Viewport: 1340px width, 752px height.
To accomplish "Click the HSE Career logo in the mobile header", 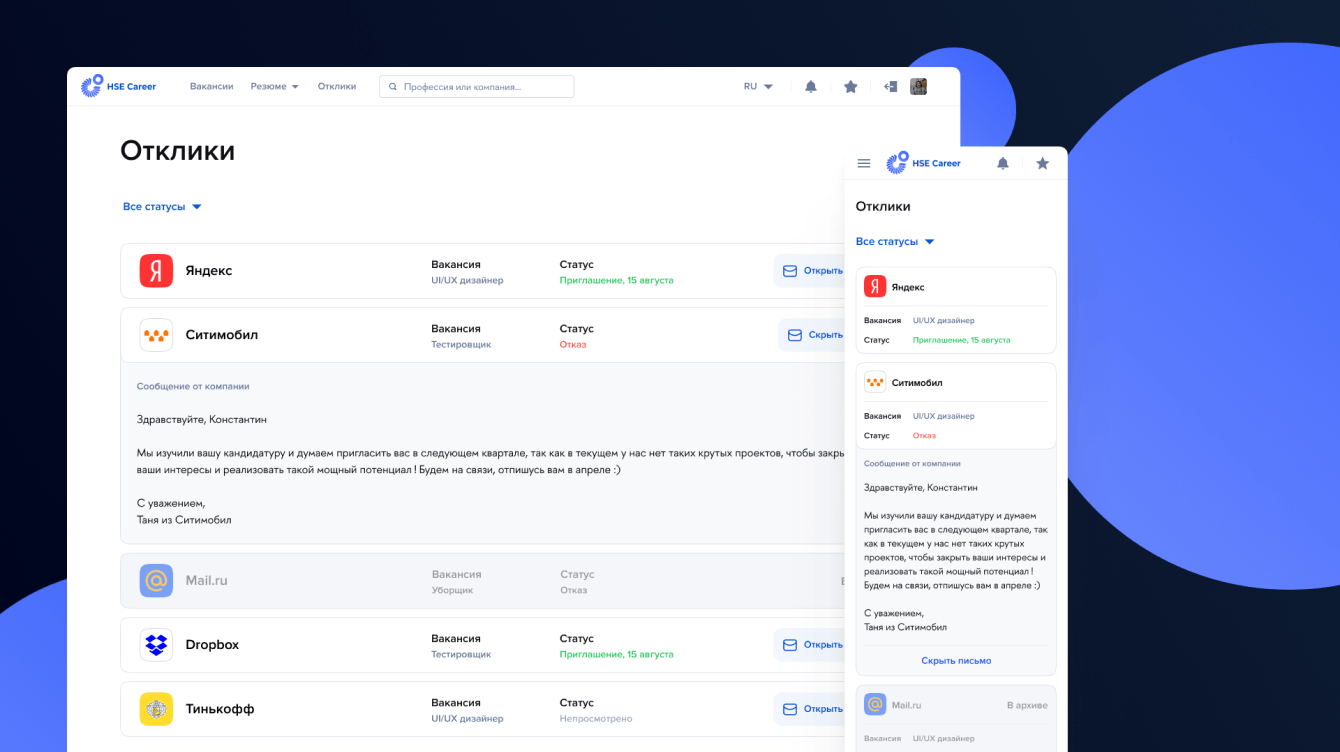I will (923, 163).
